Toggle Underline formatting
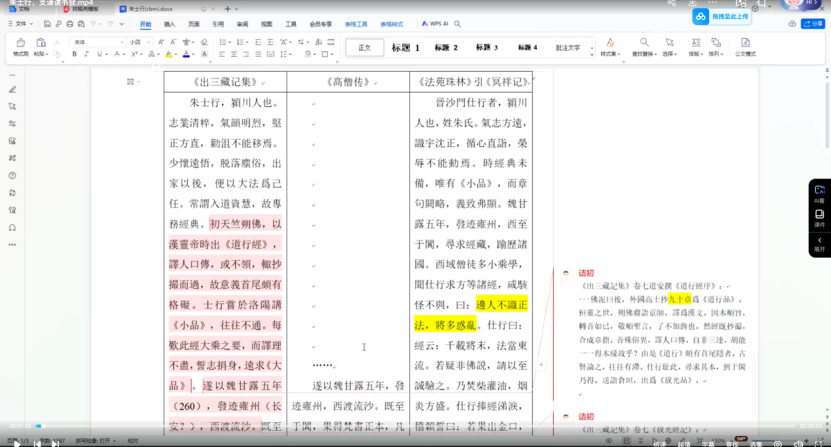 [99, 54]
